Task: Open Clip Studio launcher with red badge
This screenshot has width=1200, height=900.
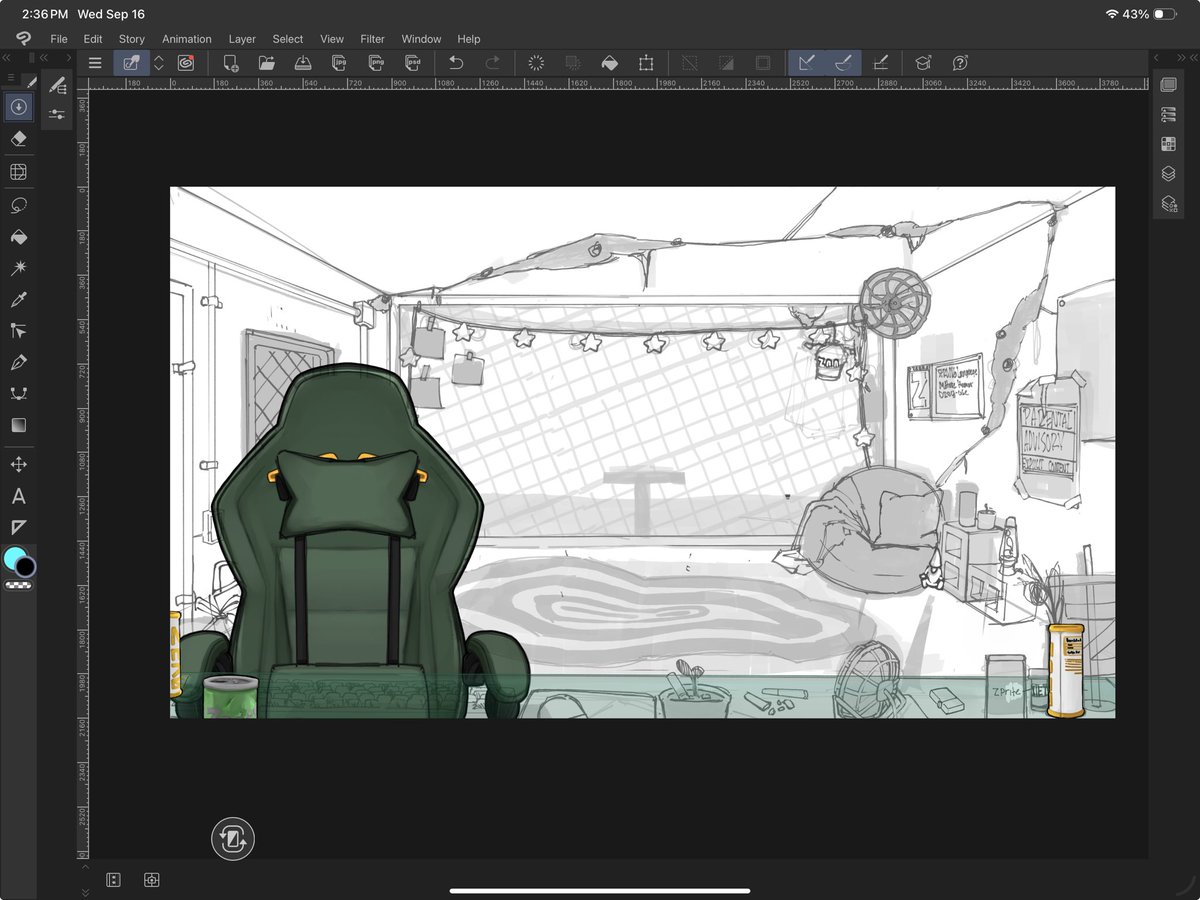Action: coord(186,63)
